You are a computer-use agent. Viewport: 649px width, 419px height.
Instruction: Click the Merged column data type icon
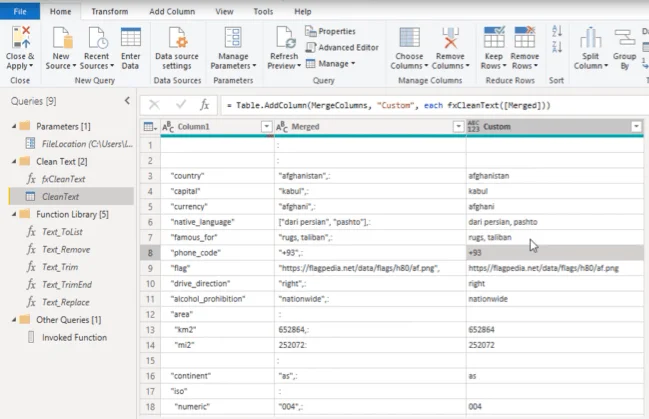tap(282, 127)
